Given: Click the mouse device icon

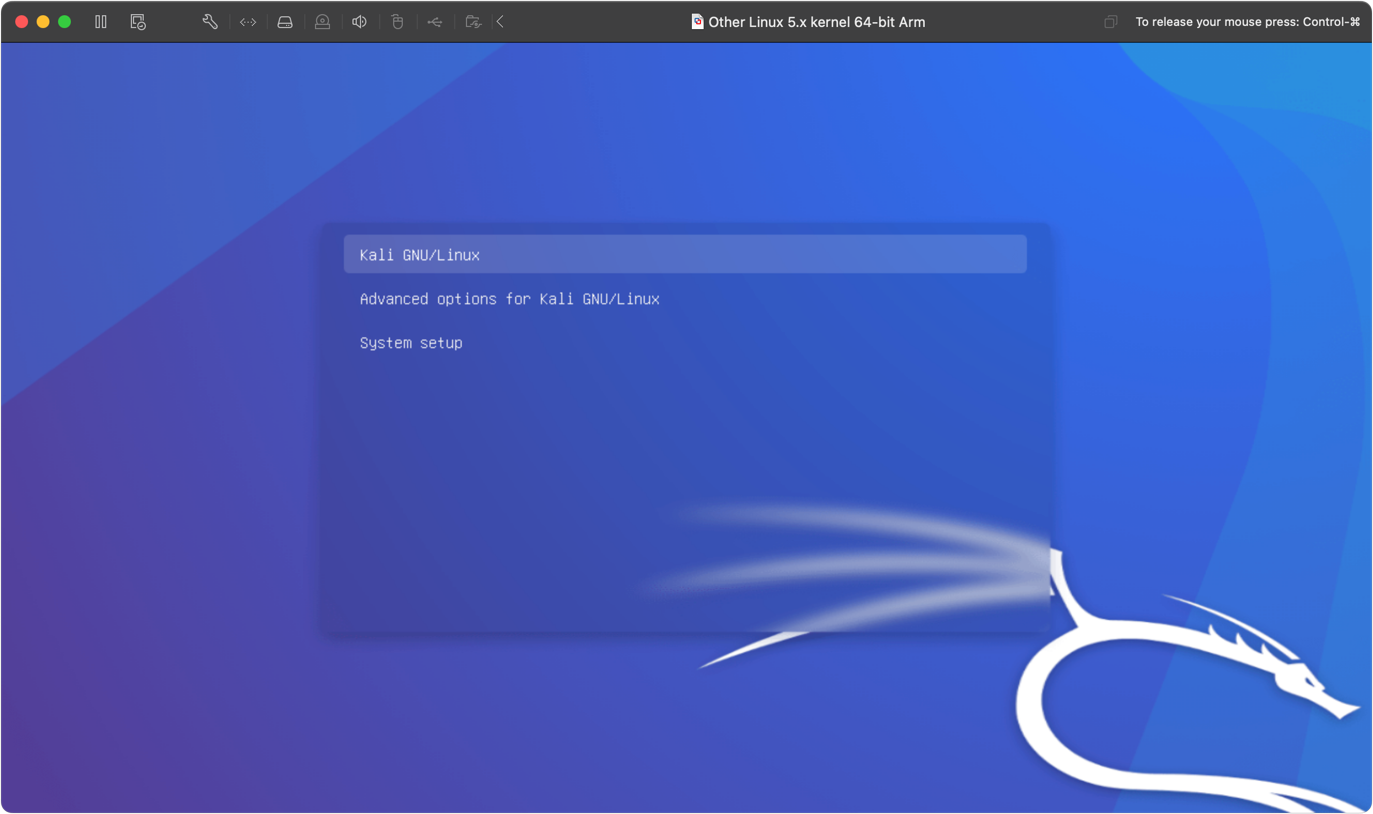Looking at the screenshot, I should click(397, 22).
